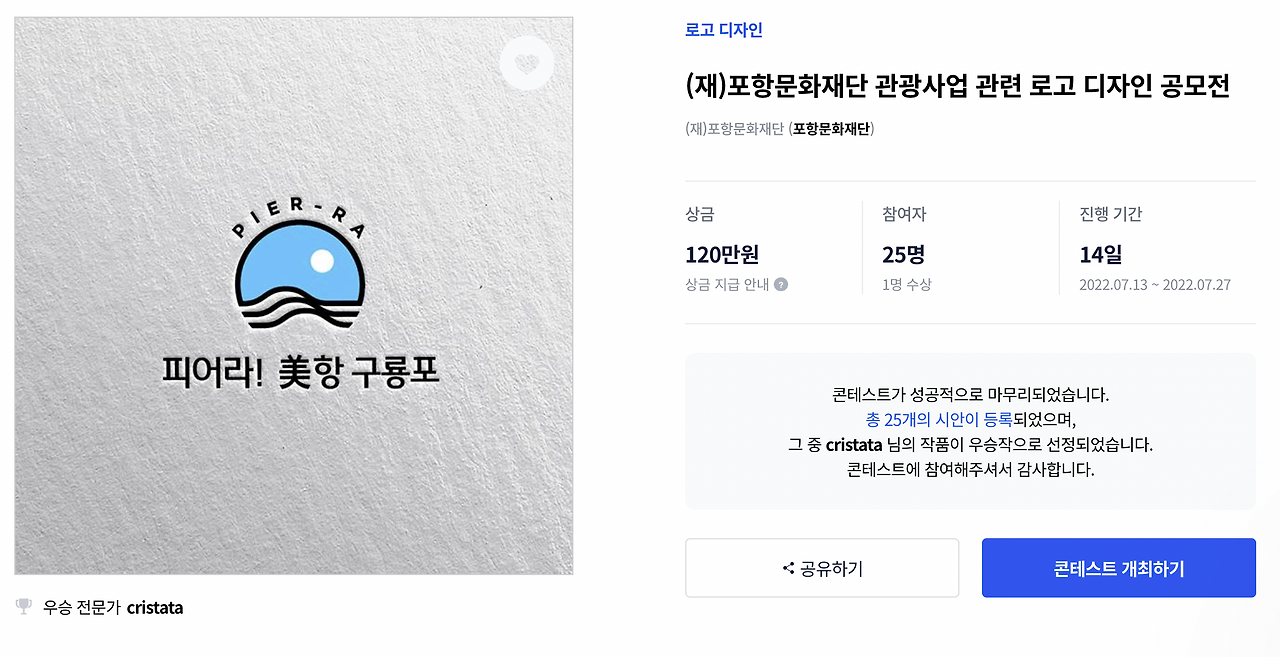Image resolution: width=1280 pixels, height=657 pixels.
Task: Open the bold 포항문화재단 brand link
Action: click(x=830, y=130)
